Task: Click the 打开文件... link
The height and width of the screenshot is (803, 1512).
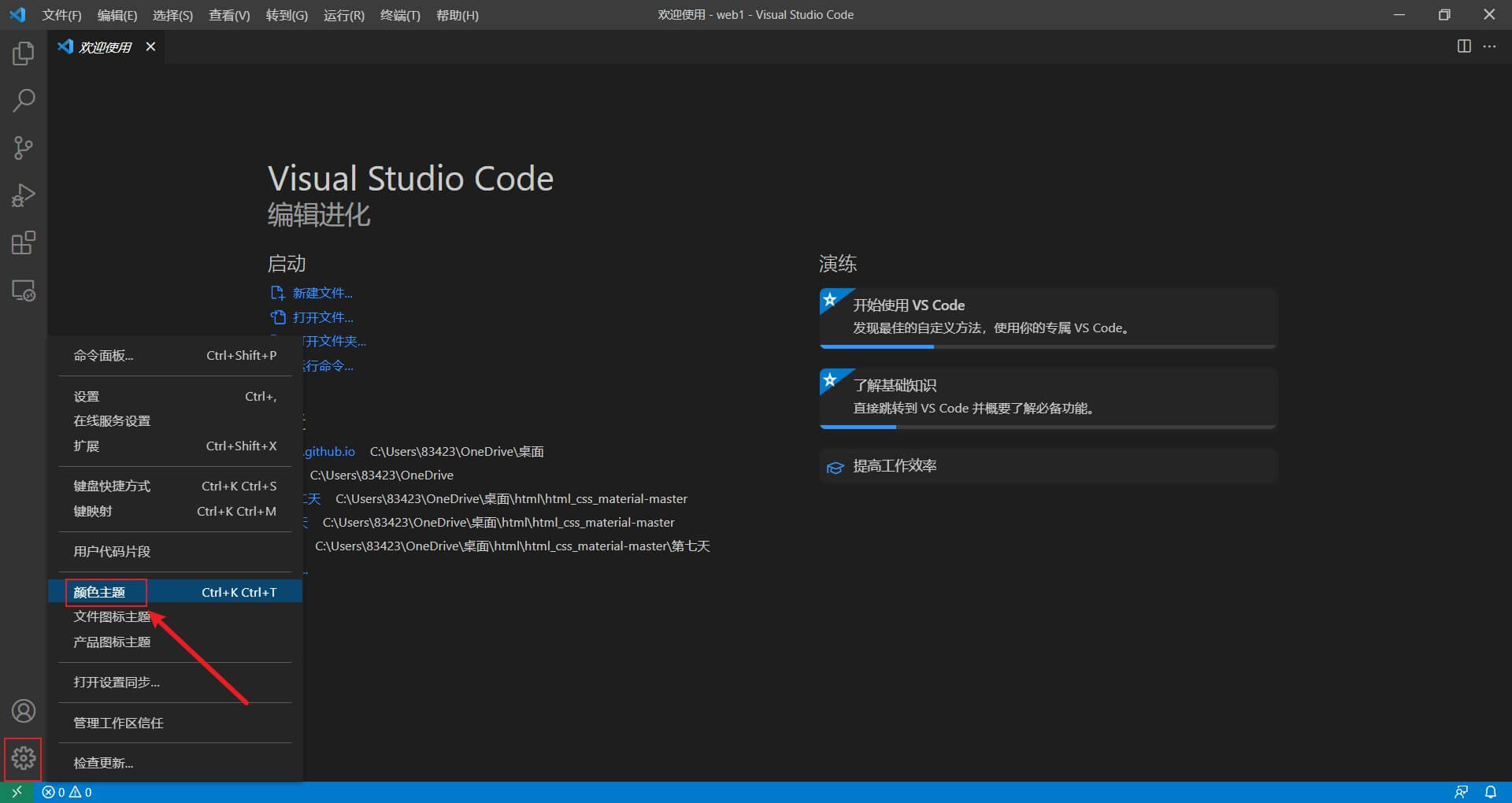Action: 323,317
